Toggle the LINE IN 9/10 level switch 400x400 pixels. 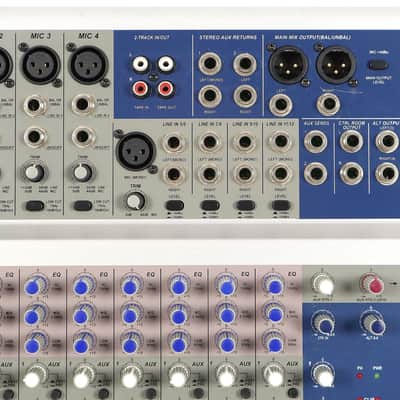click(x=246, y=205)
